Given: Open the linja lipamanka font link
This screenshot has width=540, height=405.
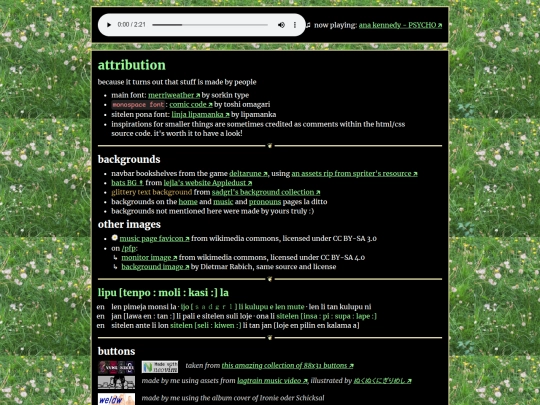Looking at the screenshot, I should pyautogui.click(x=200, y=114).
